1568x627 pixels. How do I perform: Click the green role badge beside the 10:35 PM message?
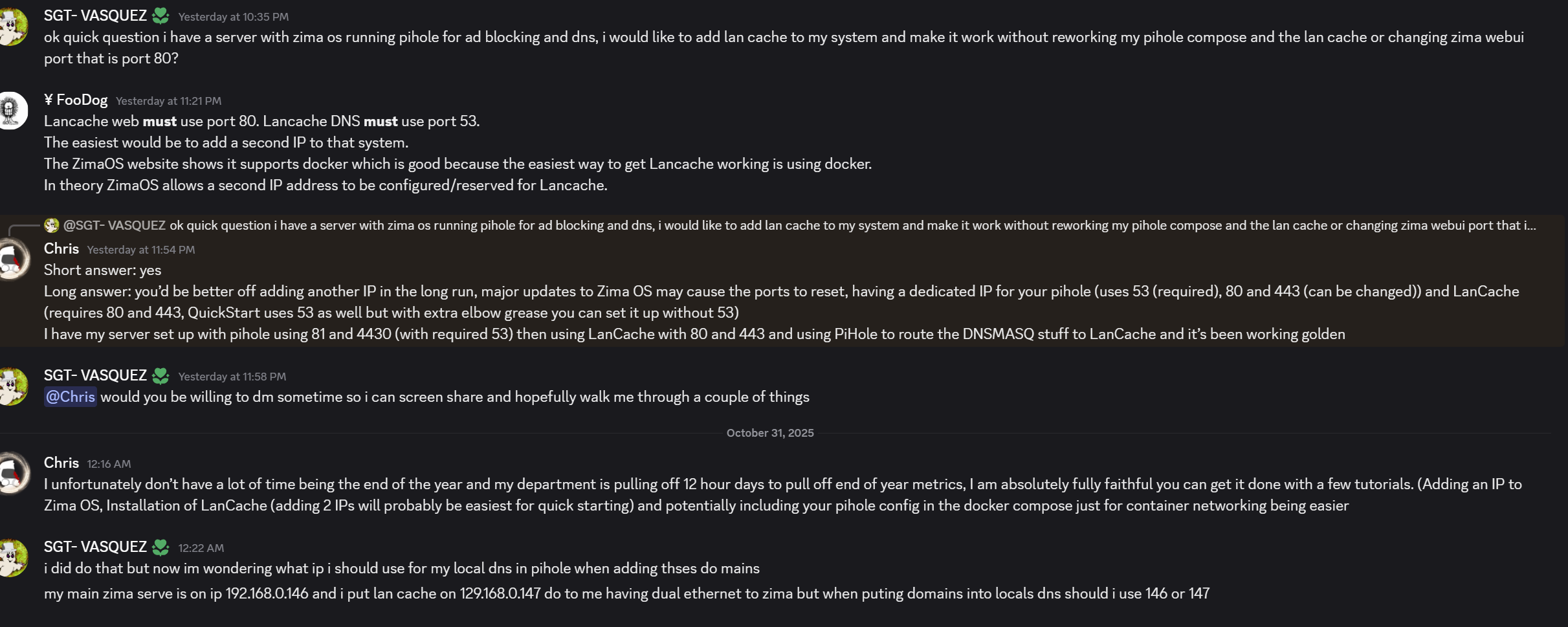pyautogui.click(x=160, y=16)
